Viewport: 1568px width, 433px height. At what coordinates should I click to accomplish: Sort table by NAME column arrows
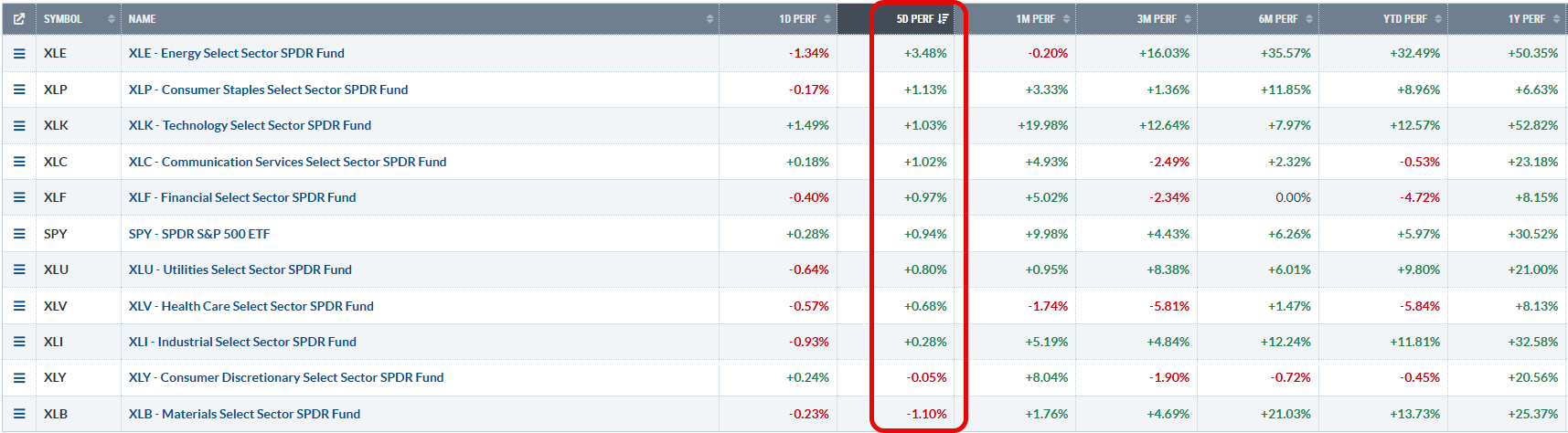[x=709, y=18]
